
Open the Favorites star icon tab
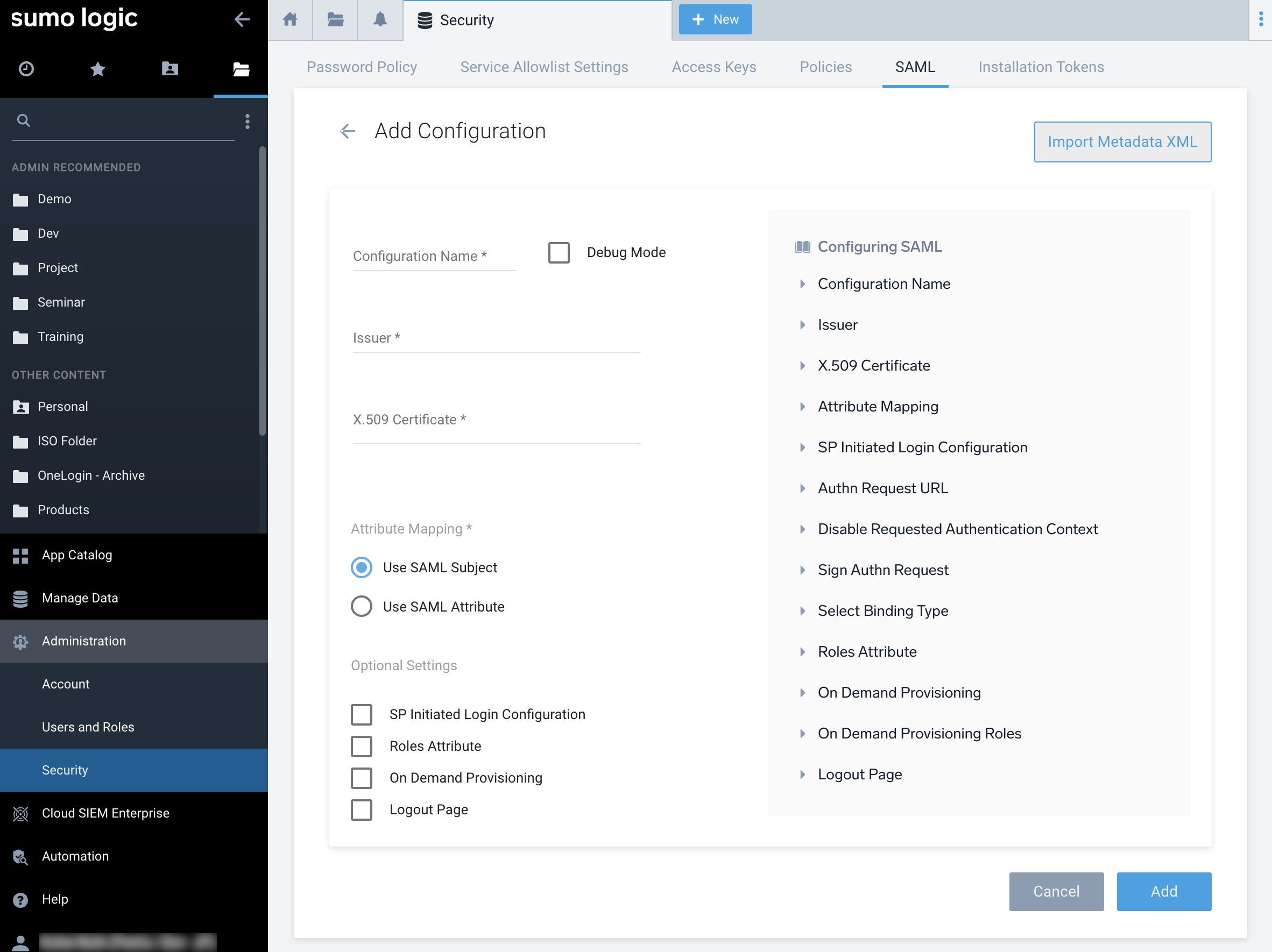98,69
